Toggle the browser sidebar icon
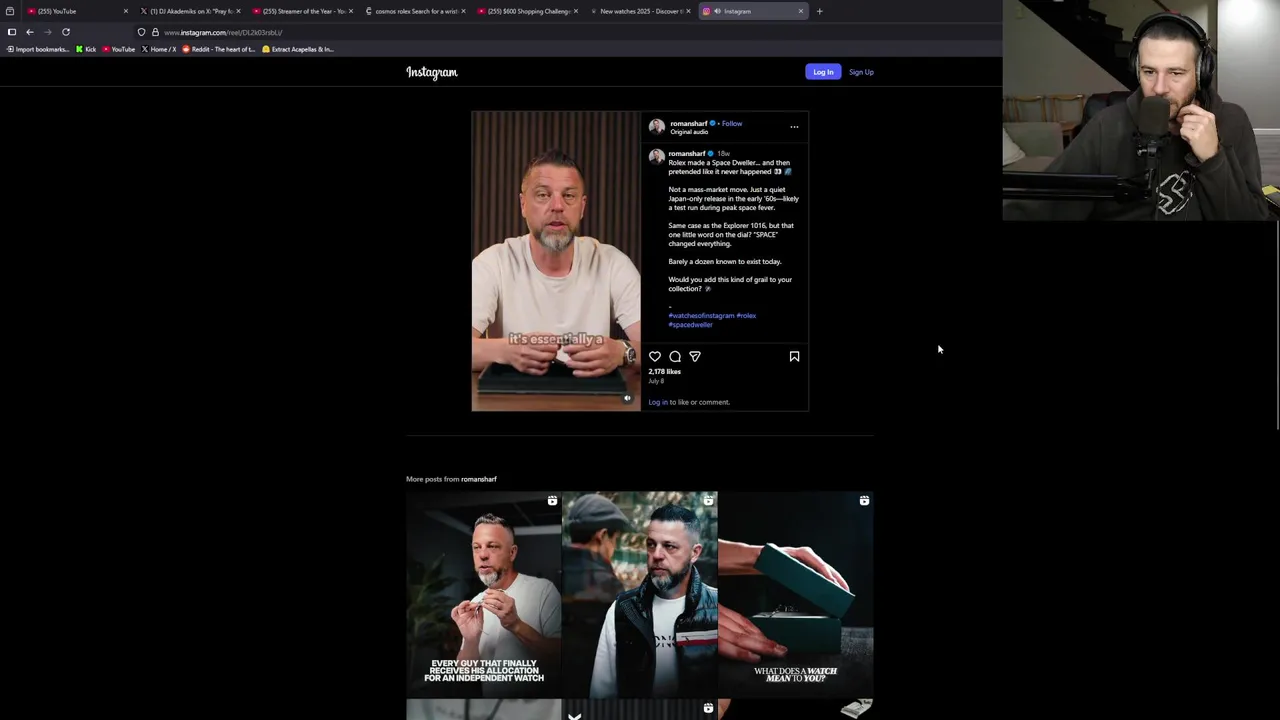Screen dimensions: 1280x720 [x=12, y=32]
